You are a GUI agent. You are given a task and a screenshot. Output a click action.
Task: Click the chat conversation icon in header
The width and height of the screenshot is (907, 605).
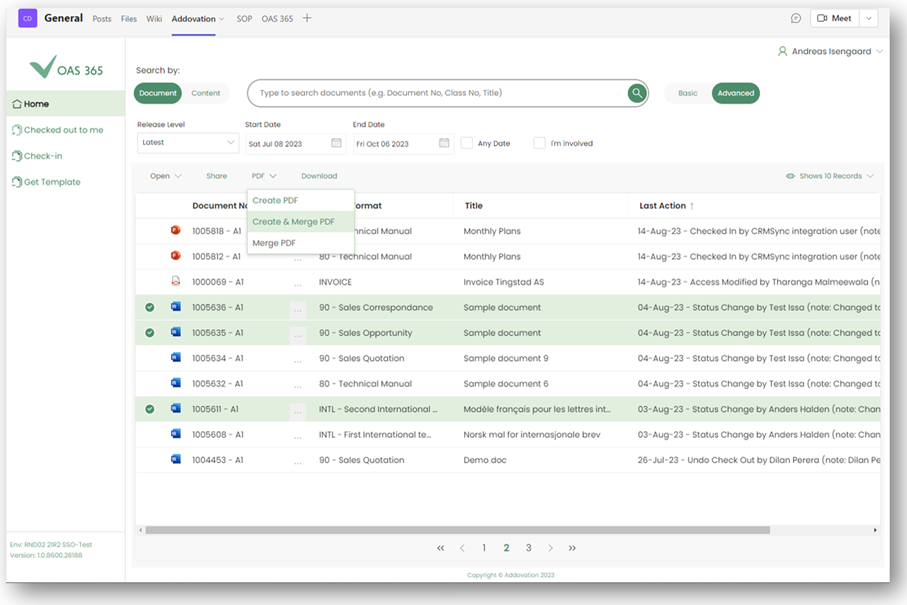796,18
